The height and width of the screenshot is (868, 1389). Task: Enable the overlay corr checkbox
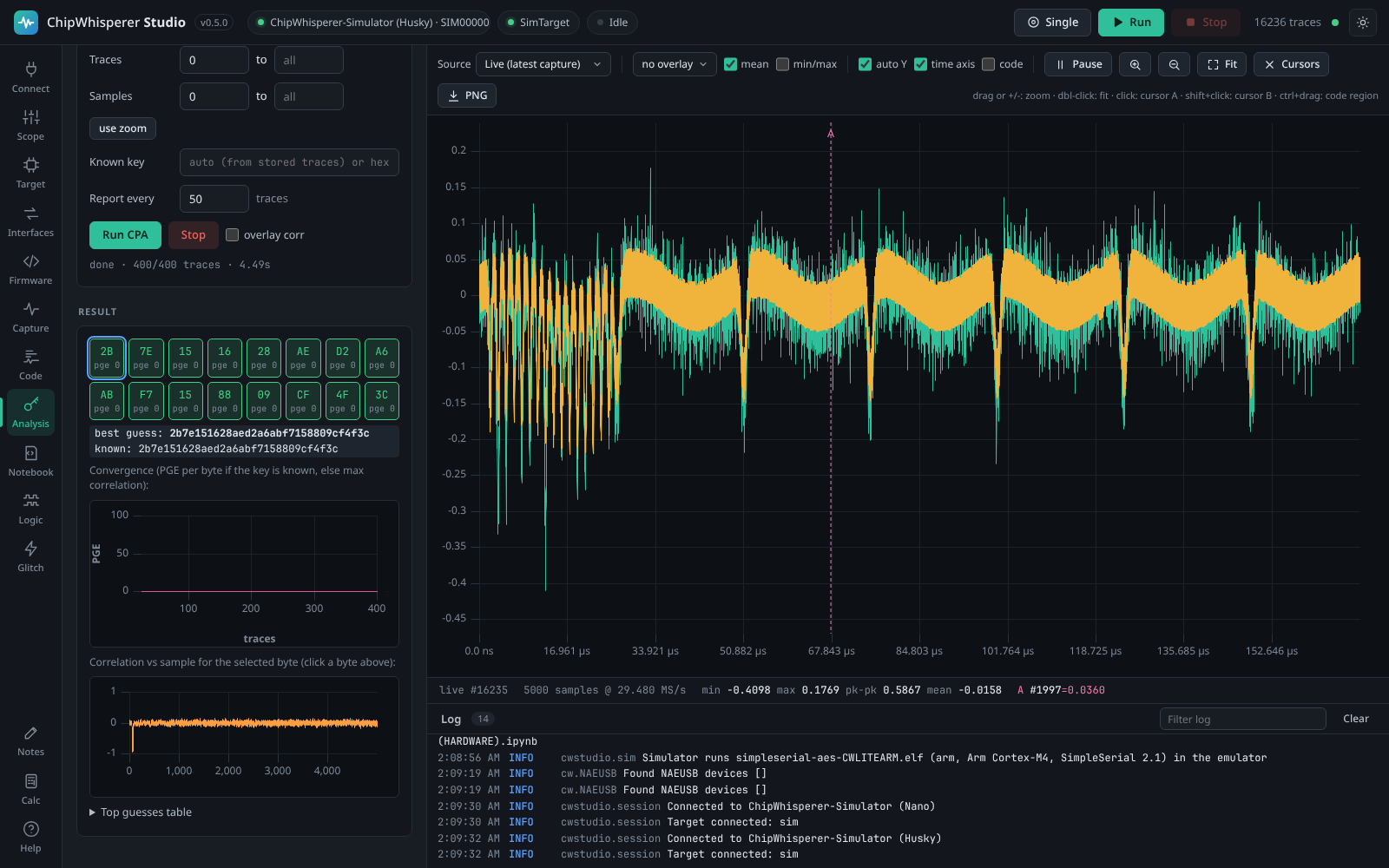click(x=232, y=235)
